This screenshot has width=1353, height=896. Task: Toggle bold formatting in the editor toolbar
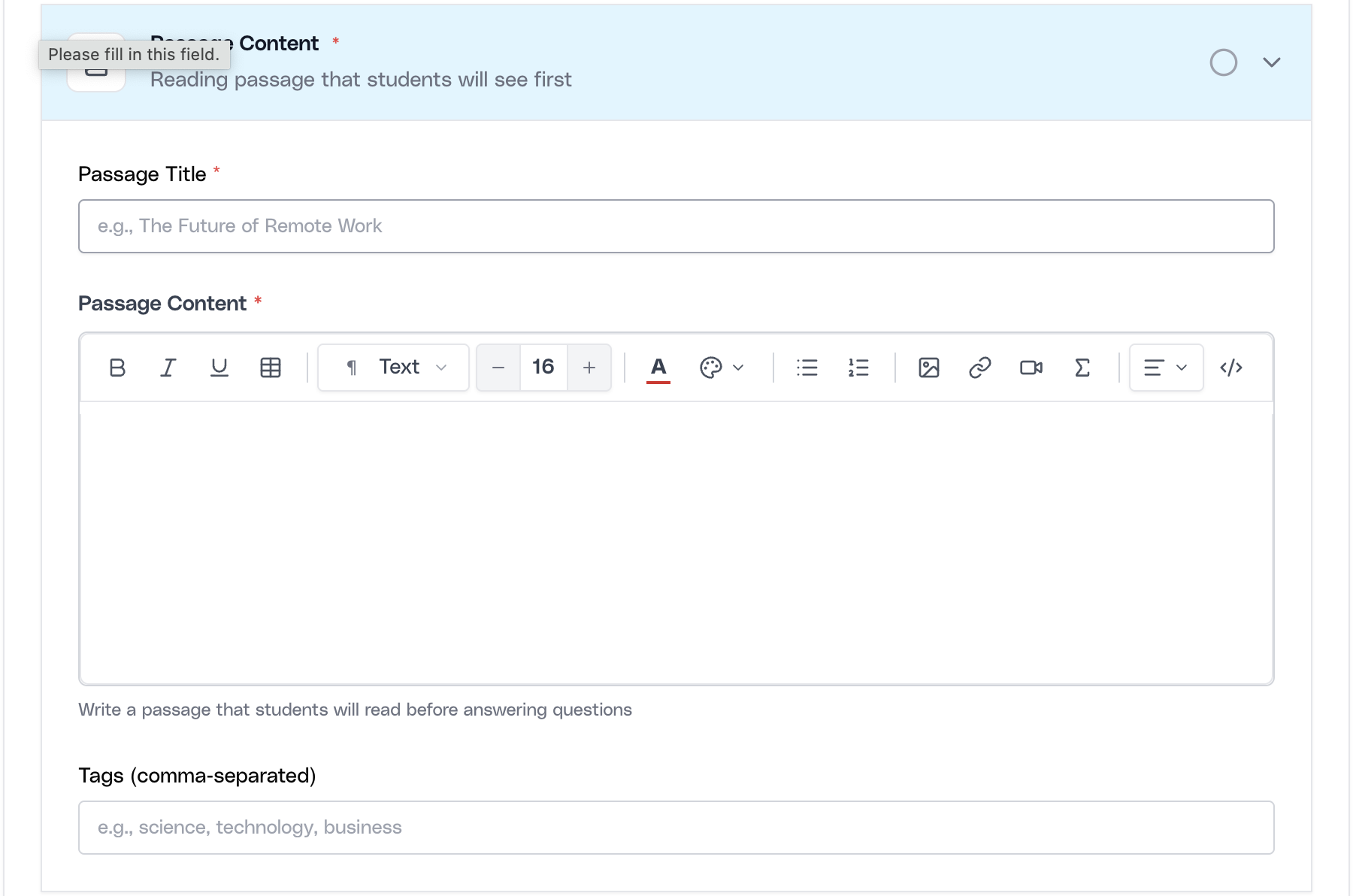(x=117, y=368)
